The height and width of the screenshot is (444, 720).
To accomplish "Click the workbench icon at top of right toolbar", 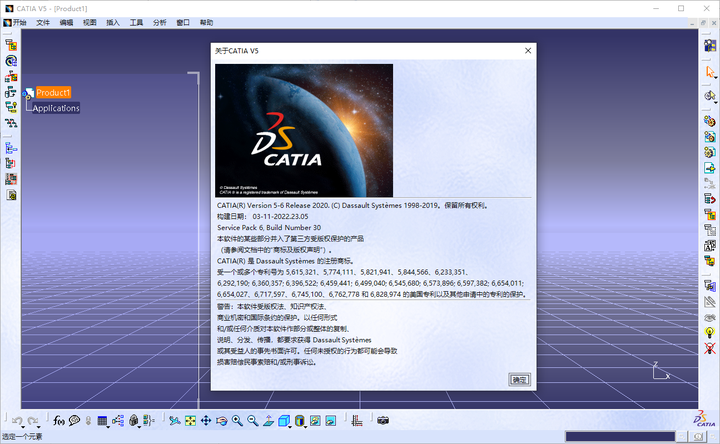I will 710,45.
